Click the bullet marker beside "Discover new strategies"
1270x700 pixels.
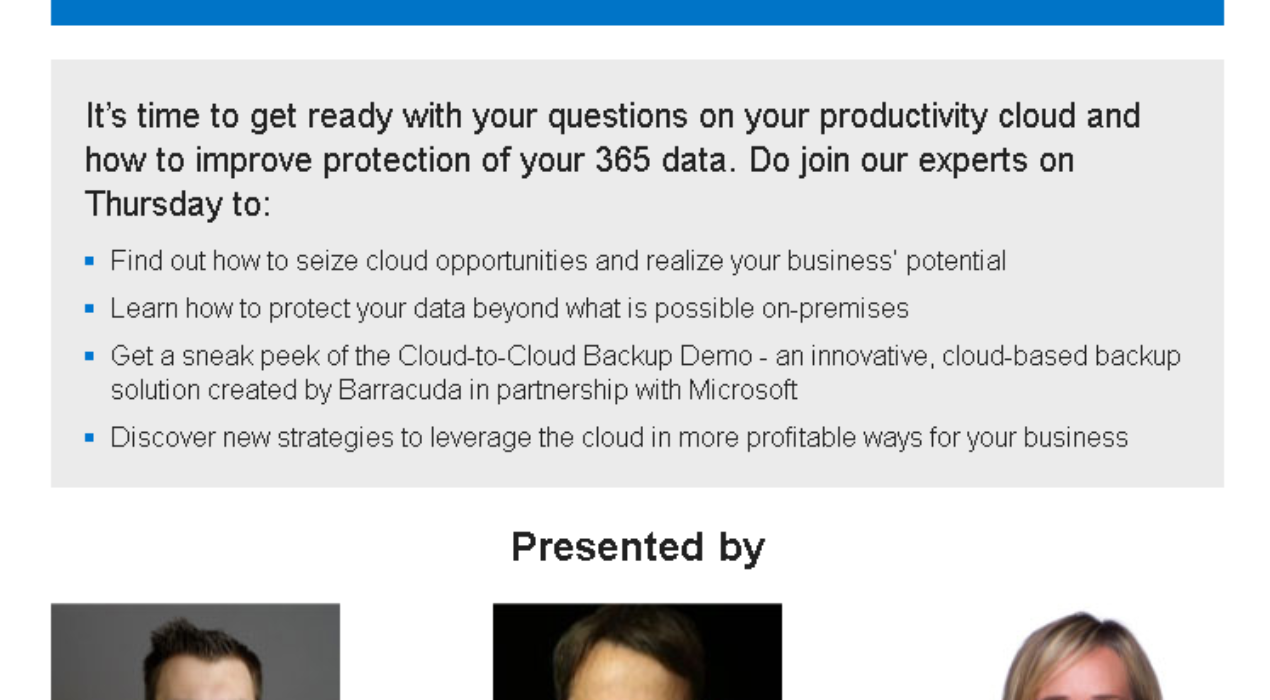pos(90,438)
